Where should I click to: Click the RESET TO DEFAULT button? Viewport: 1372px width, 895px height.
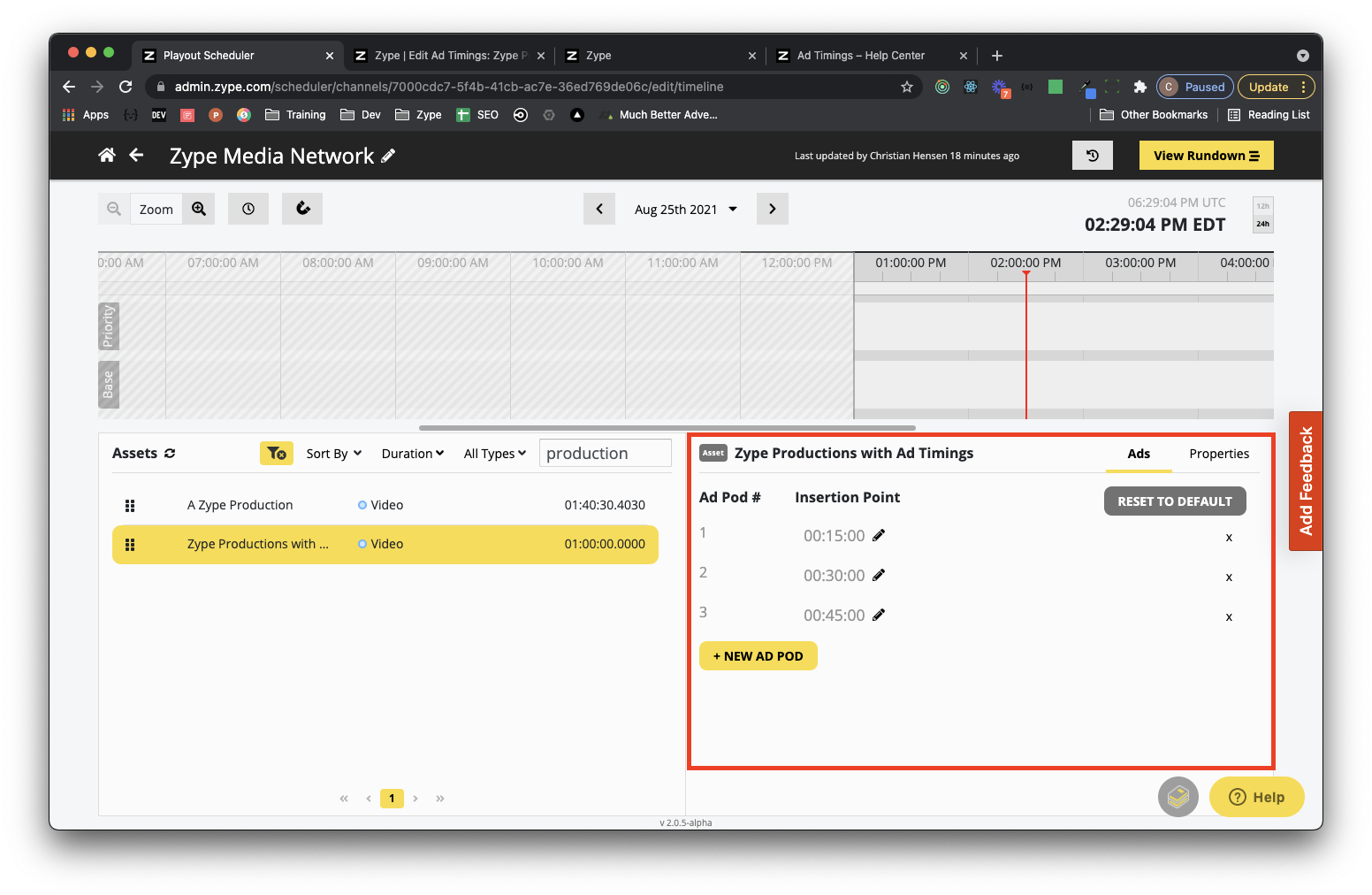tap(1175, 501)
